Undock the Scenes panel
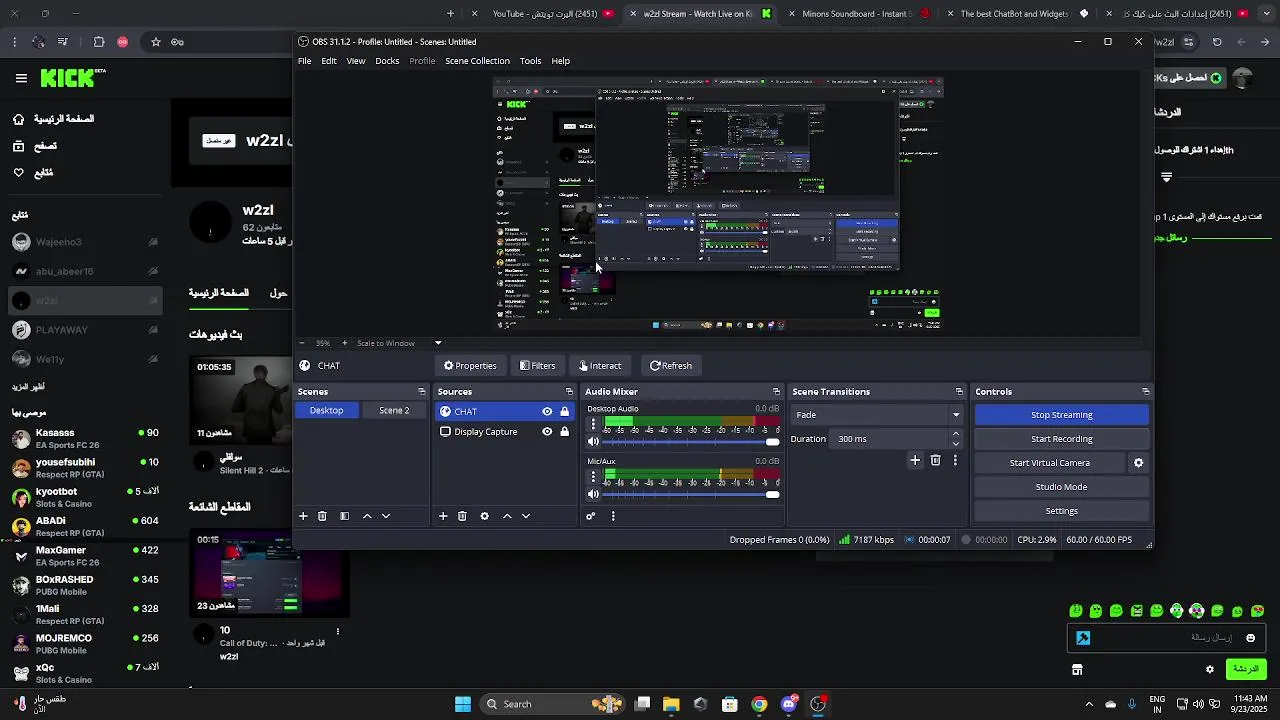Viewport: 1280px width, 720px height. pos(421,392)
